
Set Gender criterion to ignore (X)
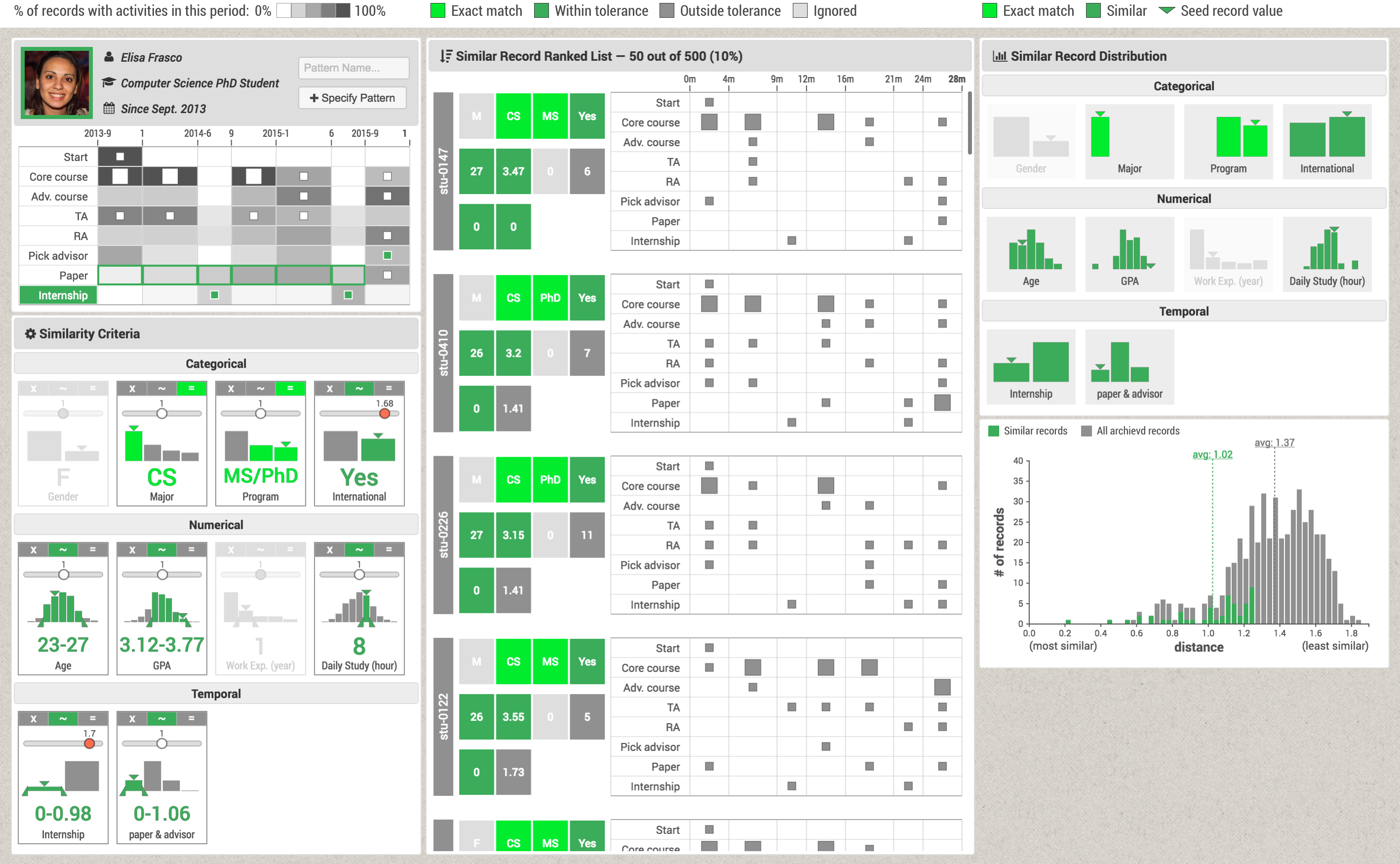34,389
